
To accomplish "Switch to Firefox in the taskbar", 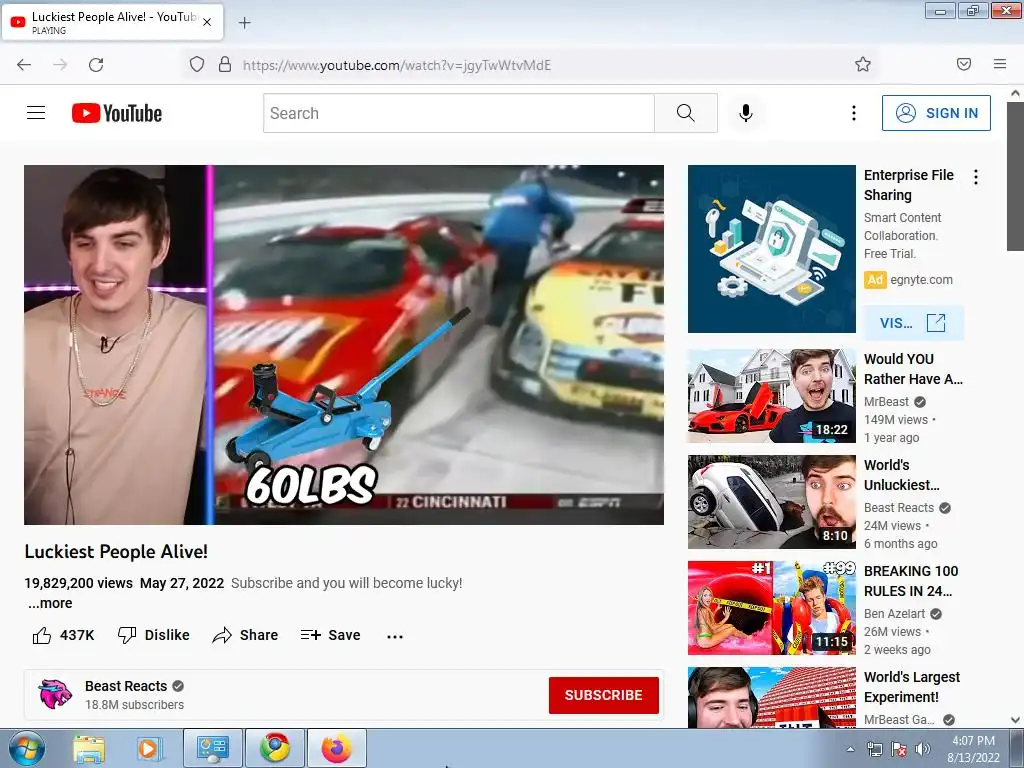I will (336, 748).
